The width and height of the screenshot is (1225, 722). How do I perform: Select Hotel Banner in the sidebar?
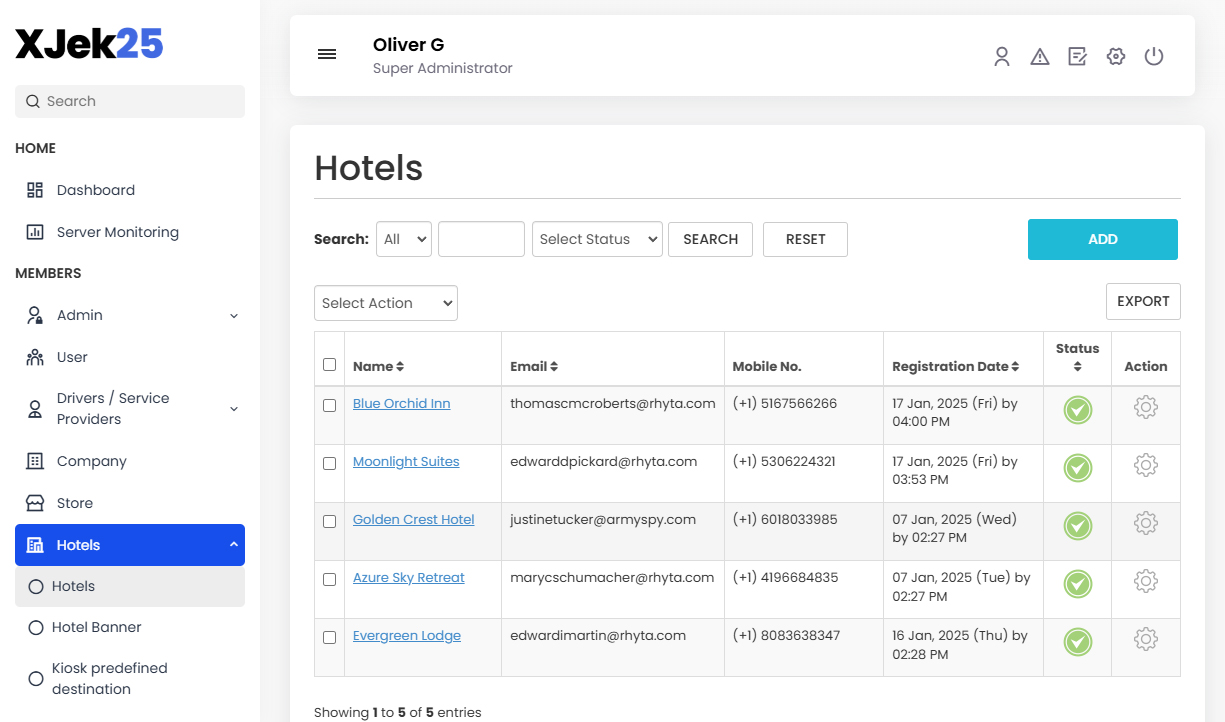point(95,627)
